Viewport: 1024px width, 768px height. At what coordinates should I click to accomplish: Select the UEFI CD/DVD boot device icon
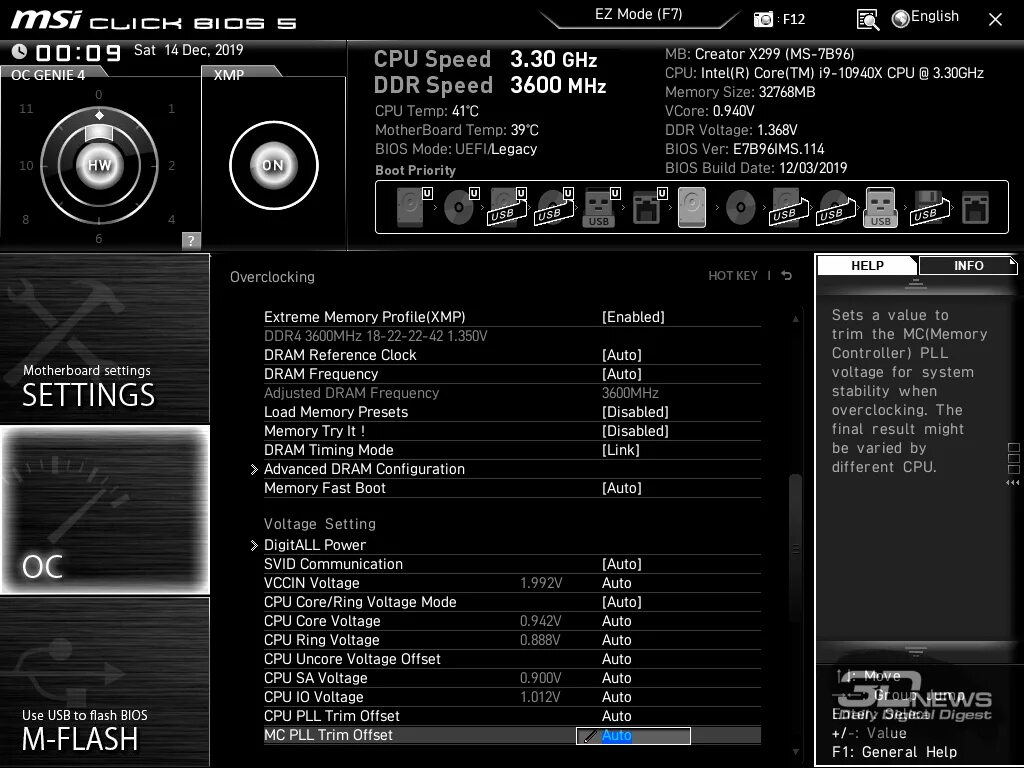[x=461, y=207]
